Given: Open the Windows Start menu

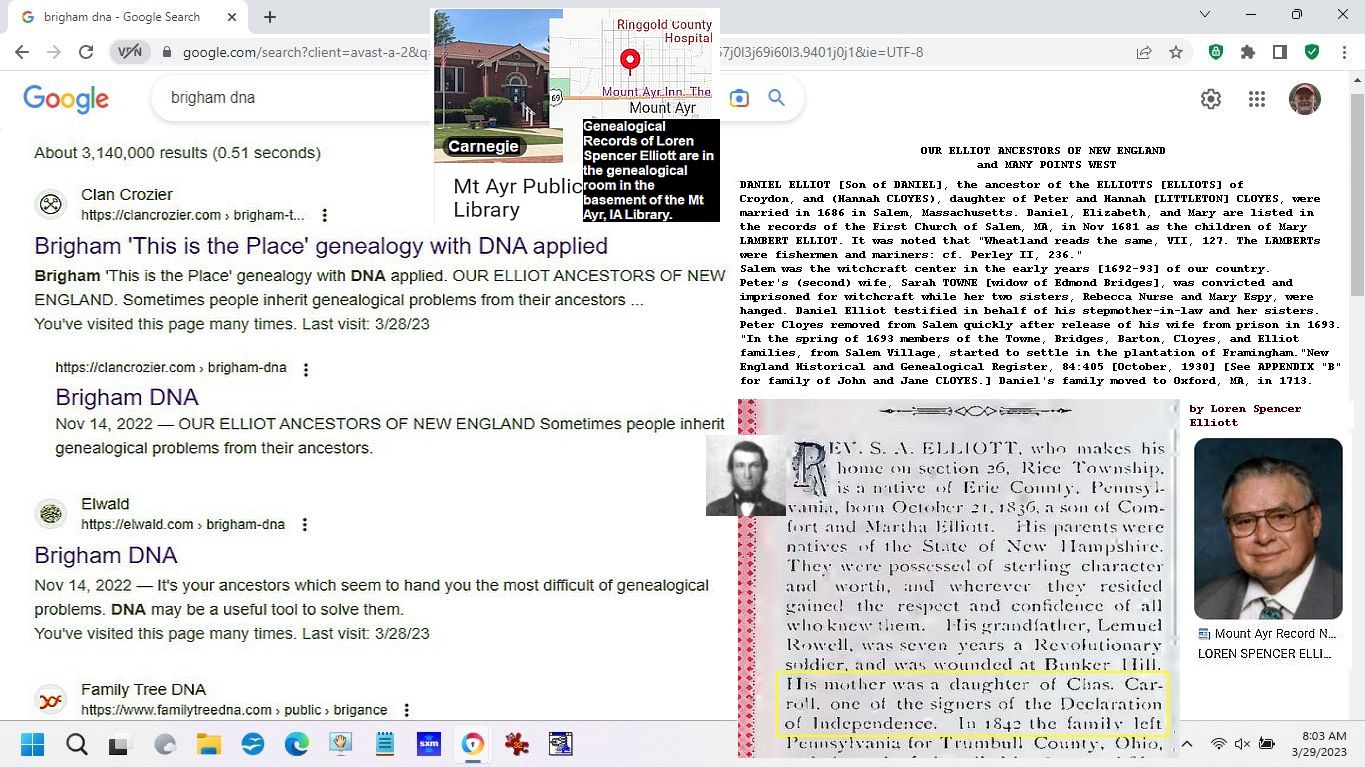Looking at the screenshot, I should pyautogui.click(x=32, y=744).
